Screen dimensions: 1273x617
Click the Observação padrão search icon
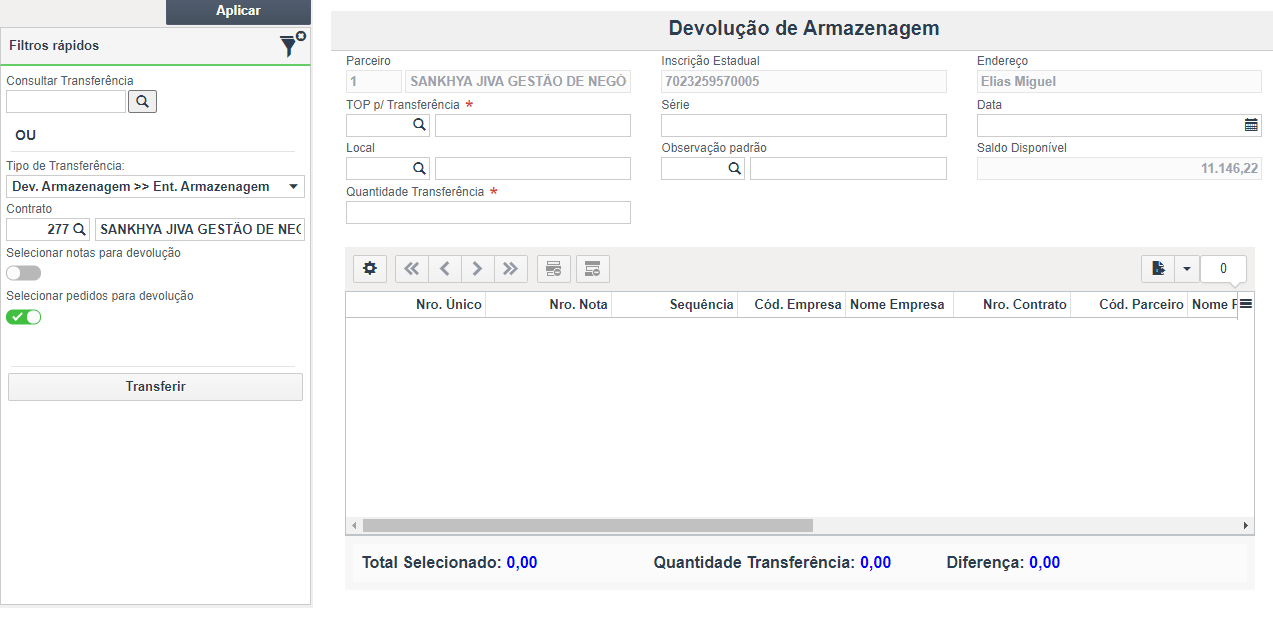[735, 168]
